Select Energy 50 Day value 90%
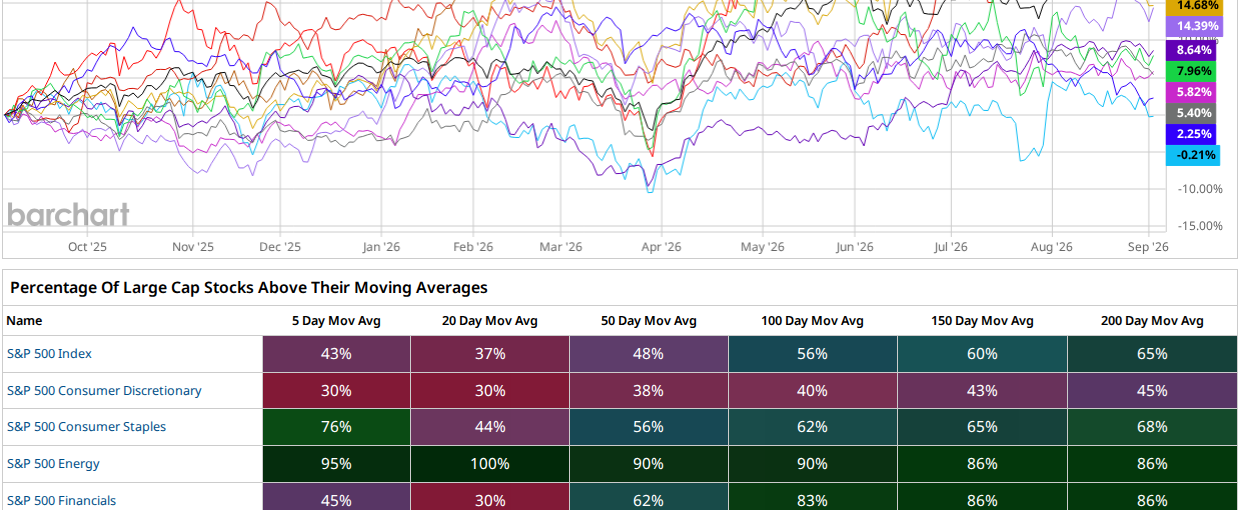Image resolution: width=1239 pixels, height=510 pixels. coord(648,464)
